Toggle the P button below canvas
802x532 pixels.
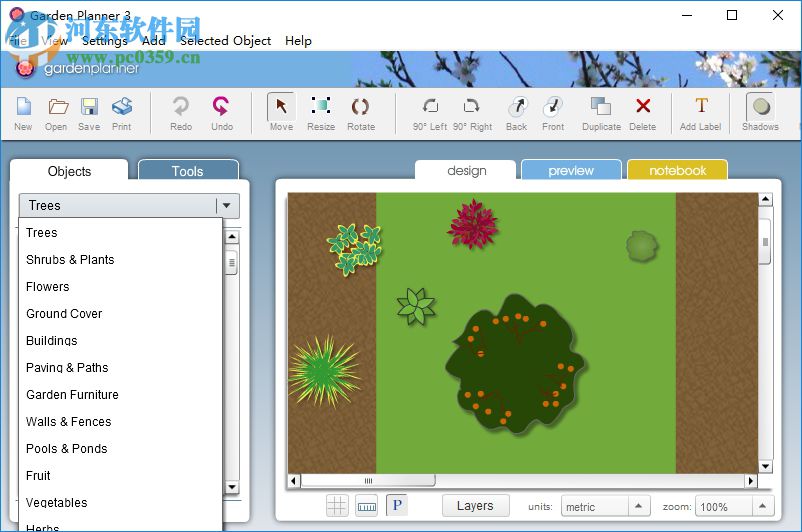point(397,505)
